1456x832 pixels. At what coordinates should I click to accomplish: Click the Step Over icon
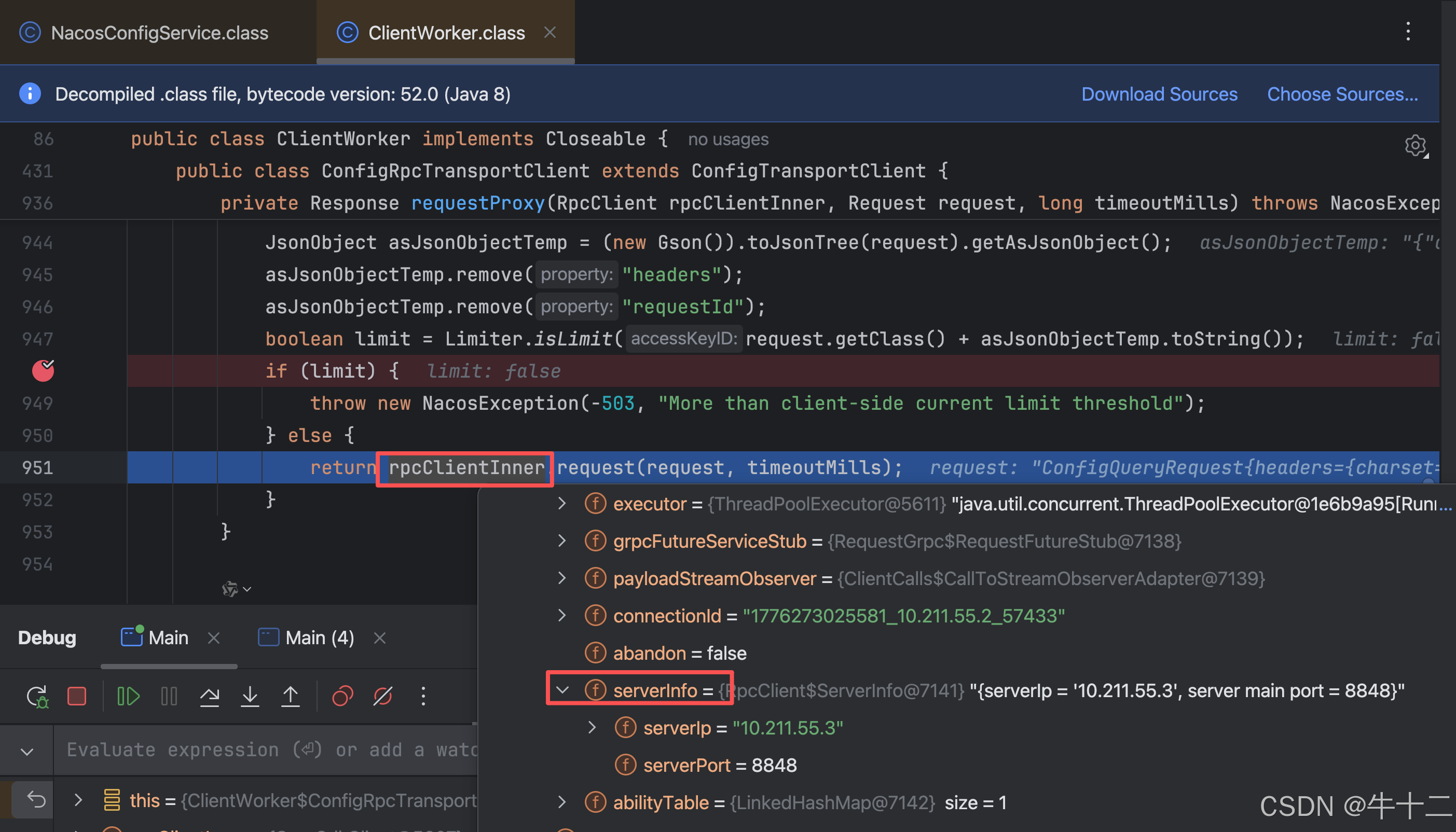(209, 696)
